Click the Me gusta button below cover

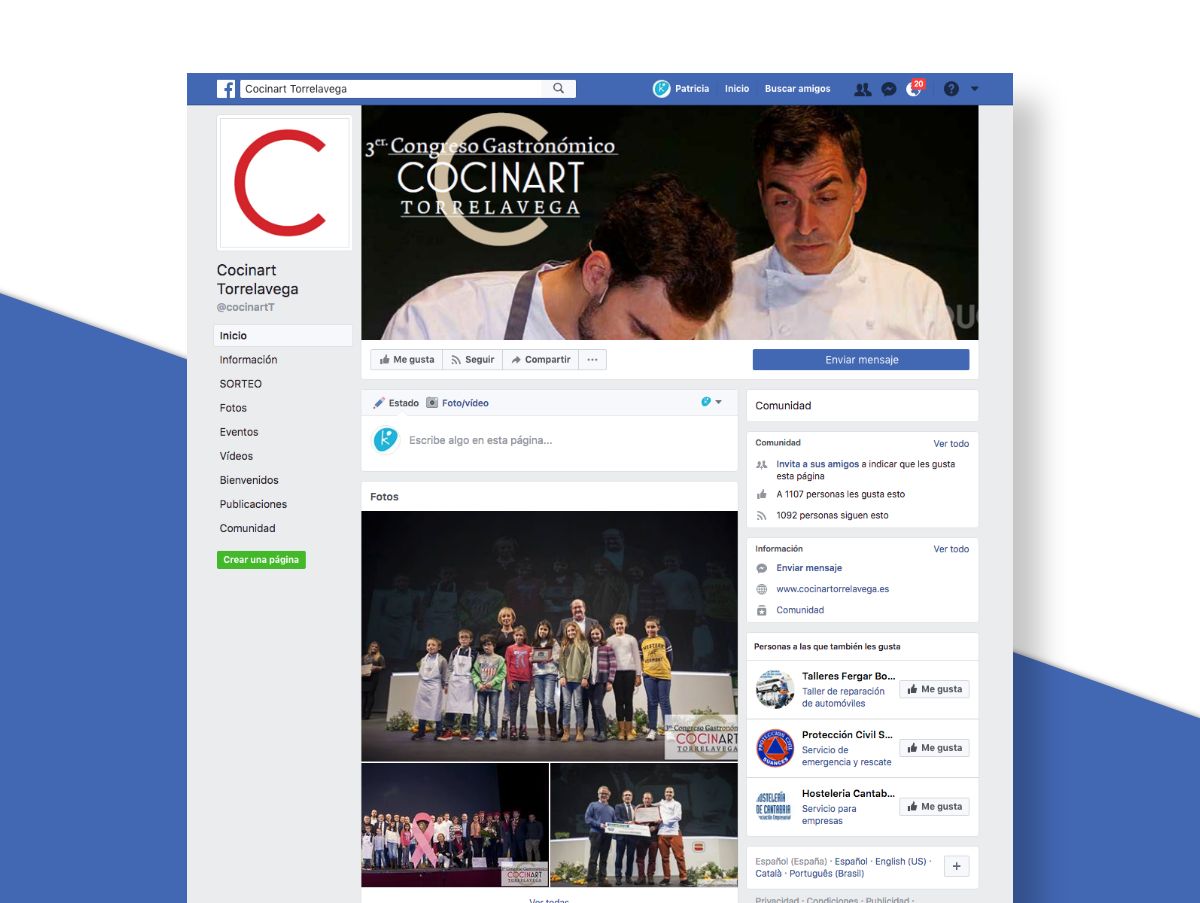[406, 360]
